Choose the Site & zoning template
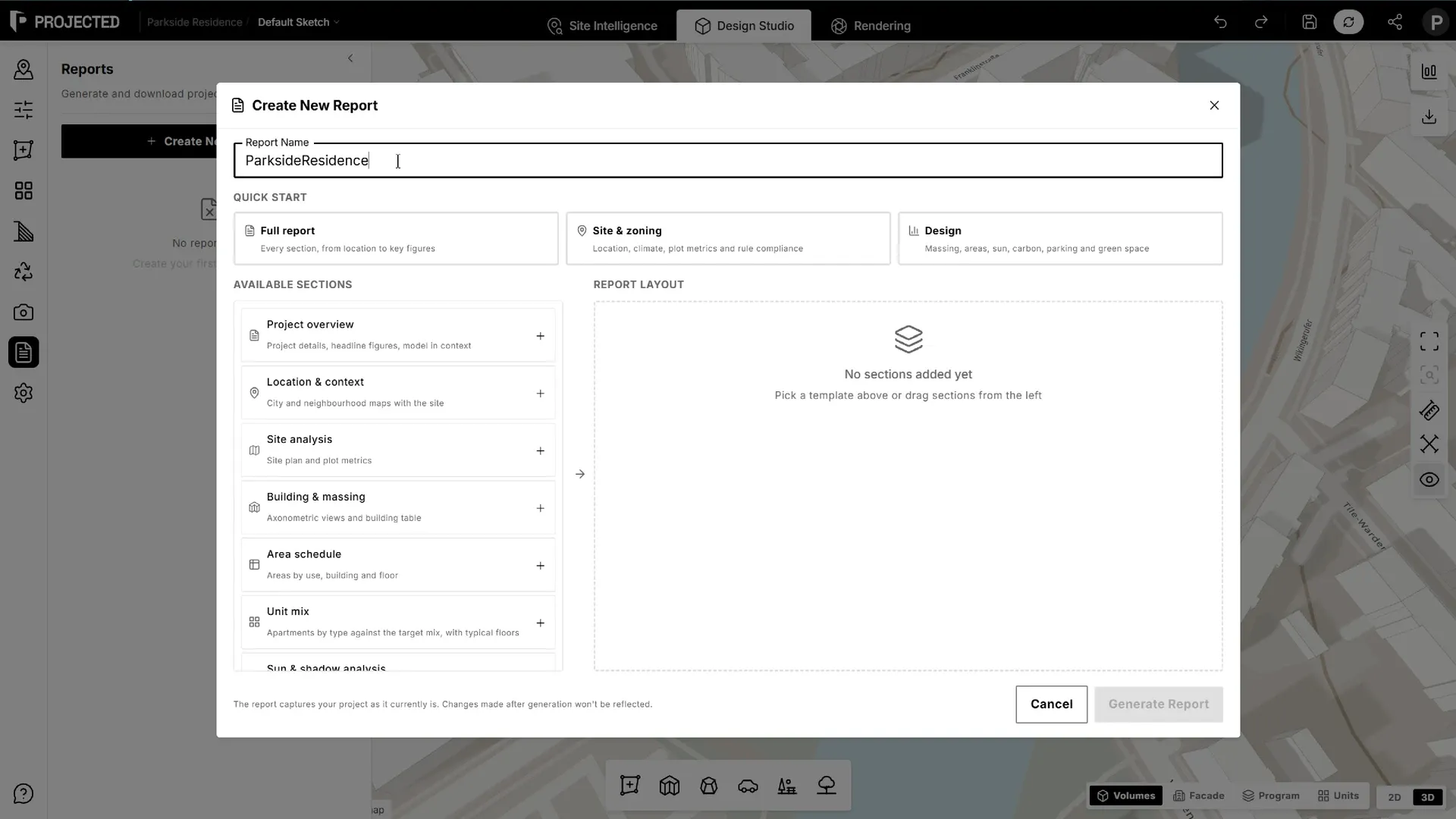This screenshot has height=819, width=1456. pyautogui.click(x=728, y=239)
